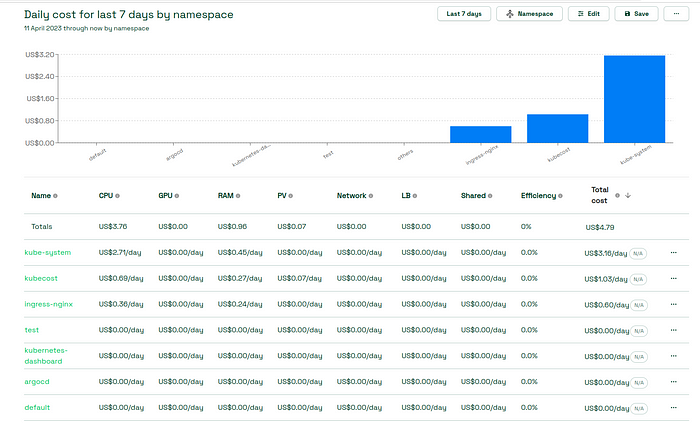700x423 pixels.
Task: Click the kube-system bar in the chart
Action: tap(634, 99)
